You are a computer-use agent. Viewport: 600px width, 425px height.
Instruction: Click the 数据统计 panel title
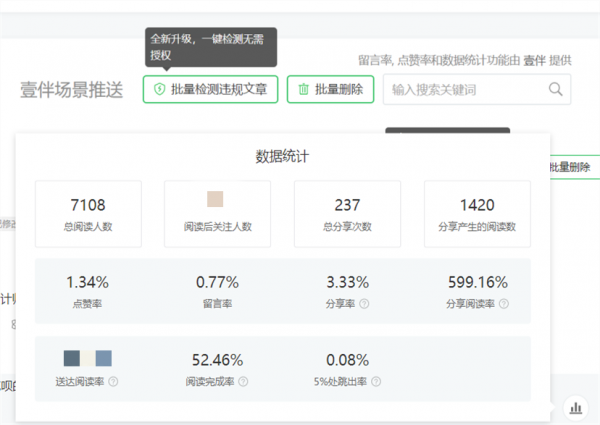coord(282,156)
